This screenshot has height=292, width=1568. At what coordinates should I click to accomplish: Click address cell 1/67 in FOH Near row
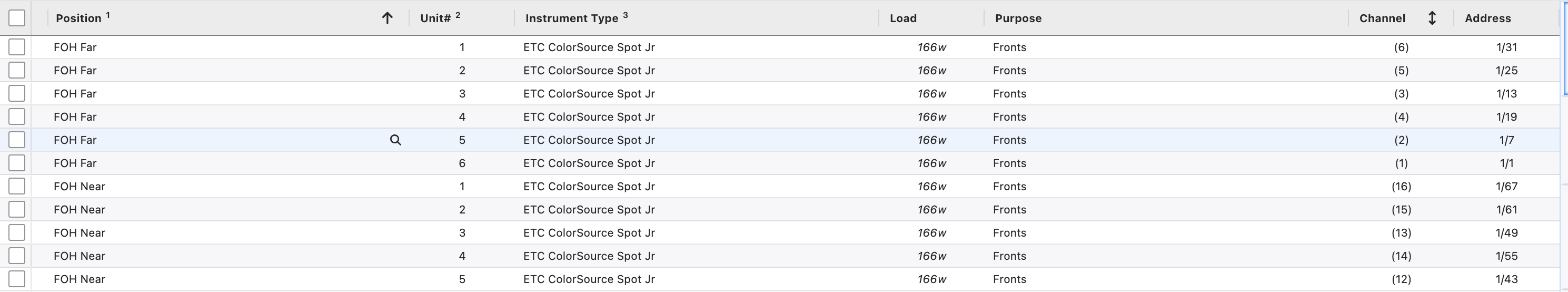click(1506, 186)
